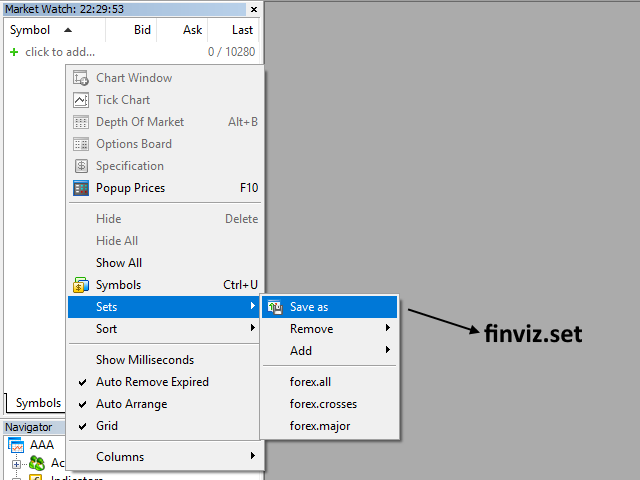Click the Depth Of Market icon
Image resolution: width=640 pixels, height=480 pixels.
(81, 122)
